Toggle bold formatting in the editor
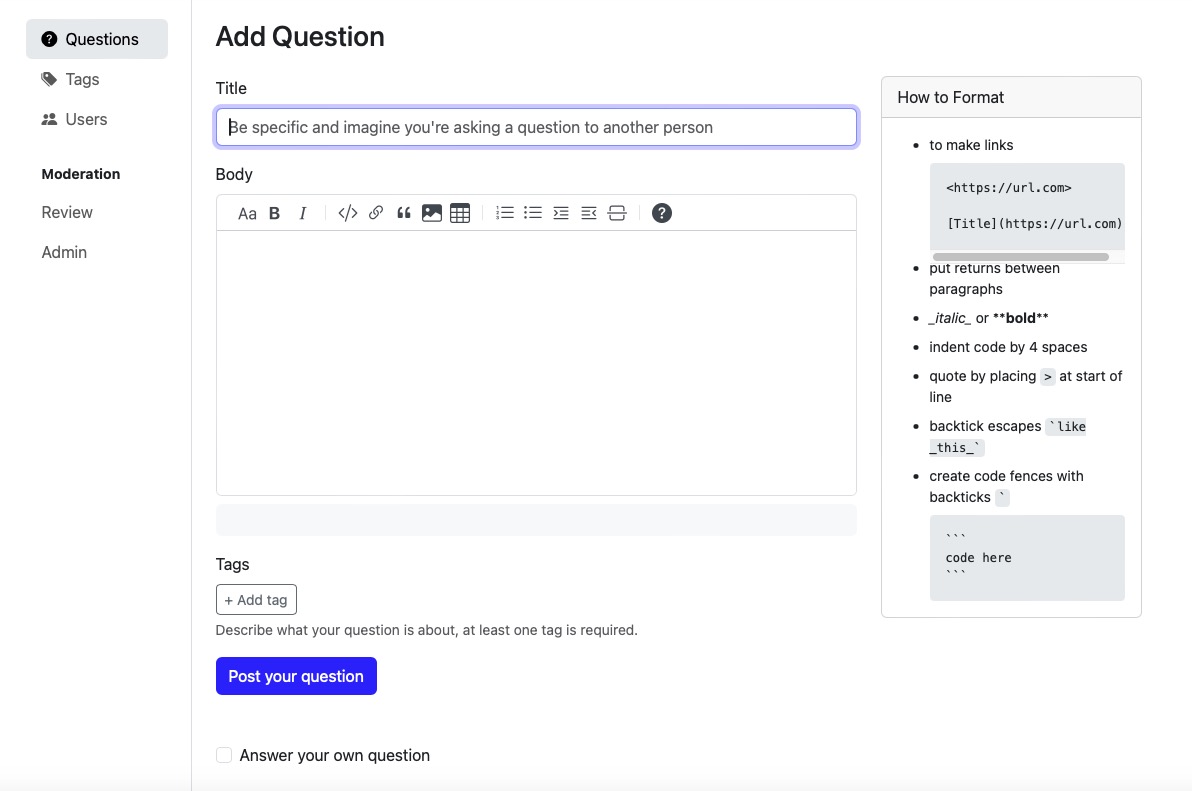1192x791 pixels. 274,212
